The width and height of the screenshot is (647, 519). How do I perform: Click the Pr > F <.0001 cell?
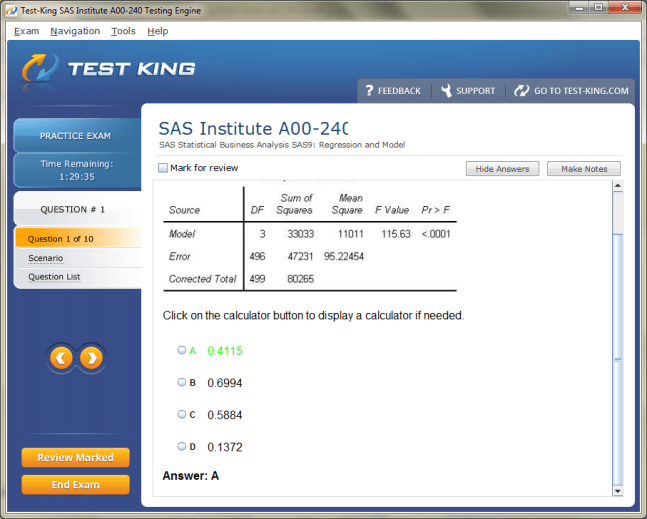pos(436,234)
